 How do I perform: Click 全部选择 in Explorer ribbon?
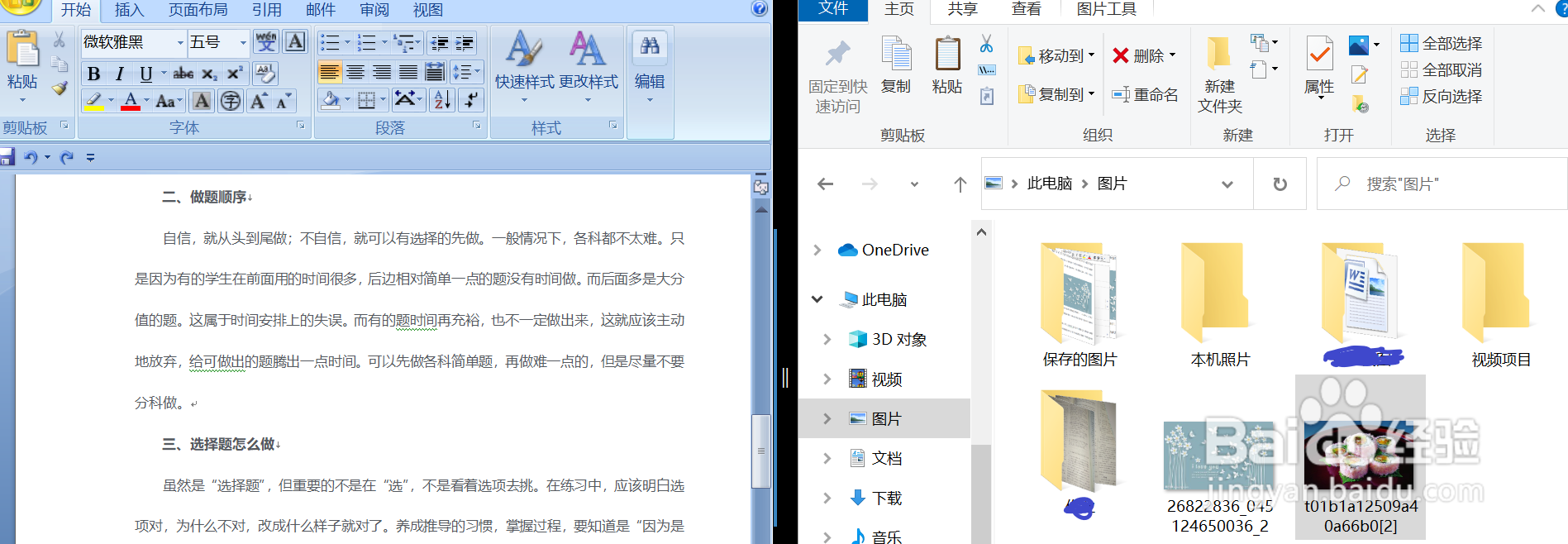pyautogui.click(x=1441, y=43)
